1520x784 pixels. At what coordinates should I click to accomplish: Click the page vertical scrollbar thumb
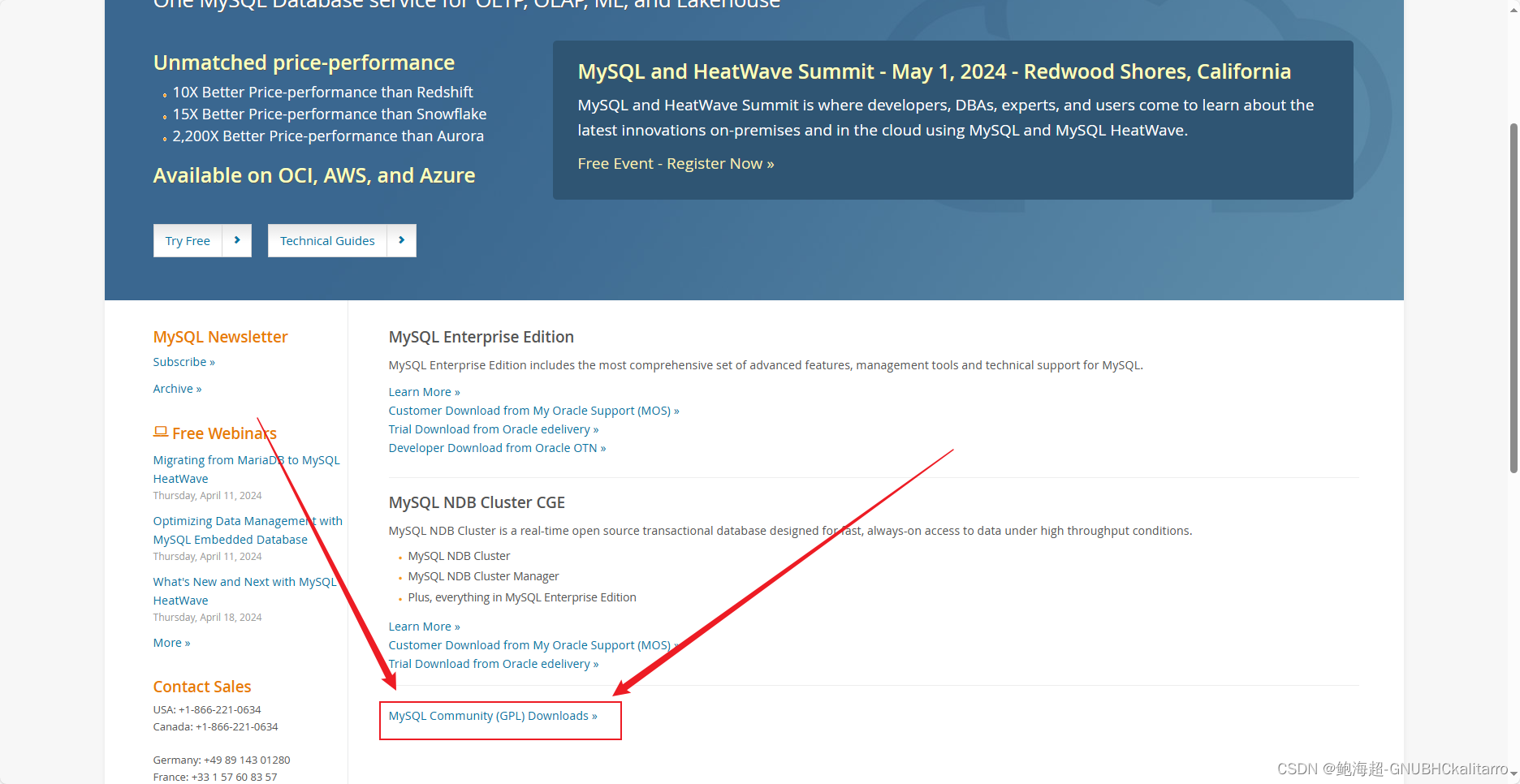coord(1514,298)
